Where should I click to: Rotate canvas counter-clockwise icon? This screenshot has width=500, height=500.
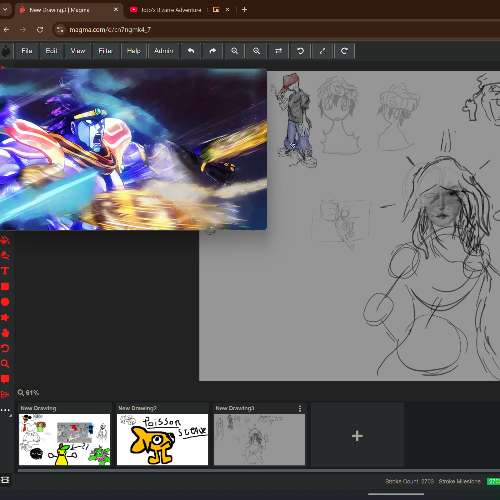300,51
